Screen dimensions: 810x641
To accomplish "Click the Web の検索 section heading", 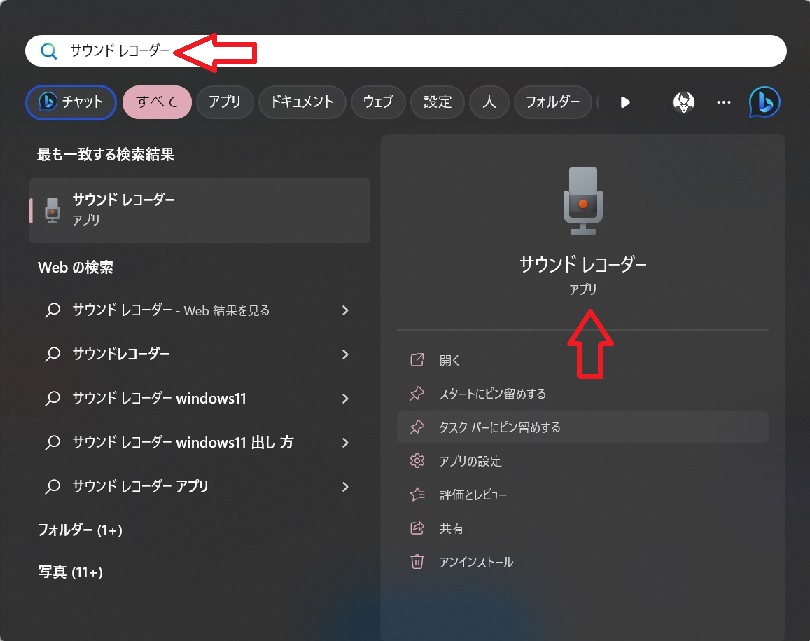I will click(x=75, y=268).
